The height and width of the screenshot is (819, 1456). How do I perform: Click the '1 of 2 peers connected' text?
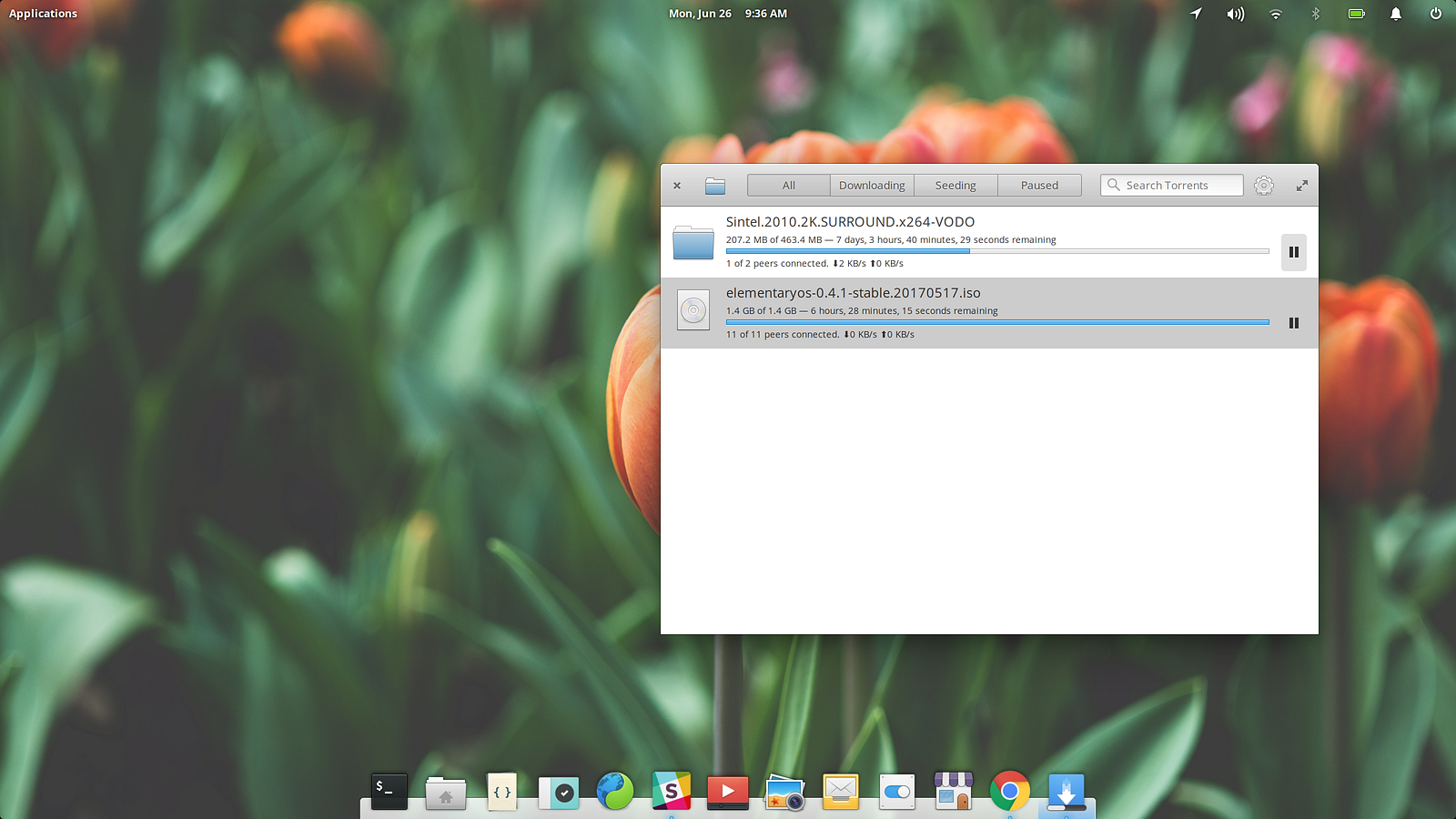coord(777,264)
